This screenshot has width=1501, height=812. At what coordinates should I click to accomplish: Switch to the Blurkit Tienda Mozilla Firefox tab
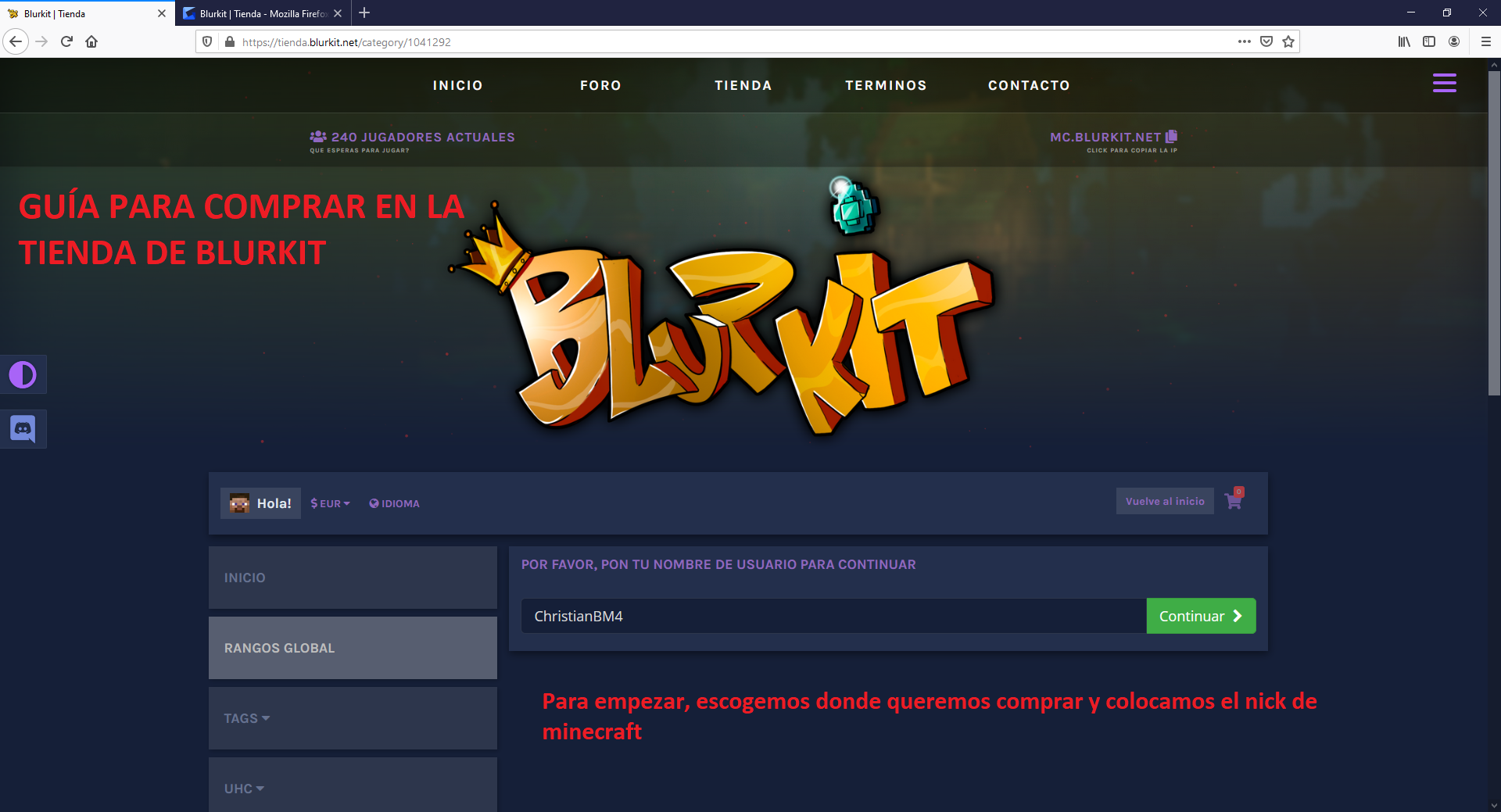point(263,13)
